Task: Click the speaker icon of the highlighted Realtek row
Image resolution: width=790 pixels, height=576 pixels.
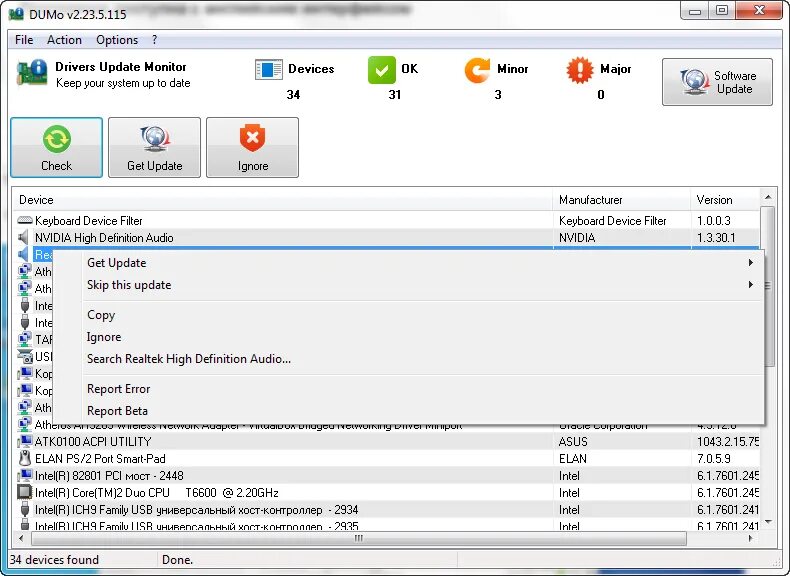Action: [24, 254]
